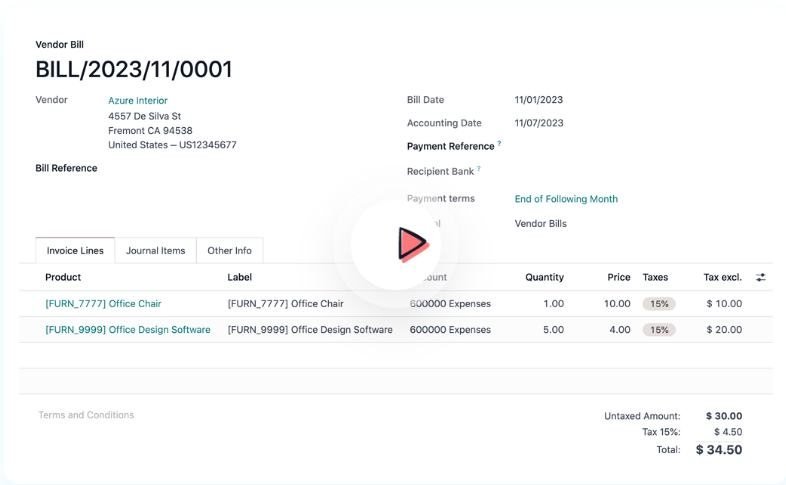The width and height of the screenshot is (786, 485).
Task: Click the quantity 1.00 cell
Action: (553, 304)
